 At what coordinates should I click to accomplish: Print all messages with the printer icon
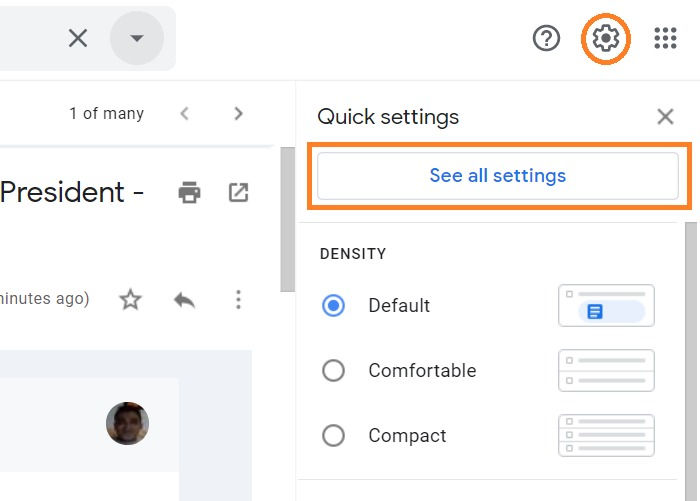point(189,192)
